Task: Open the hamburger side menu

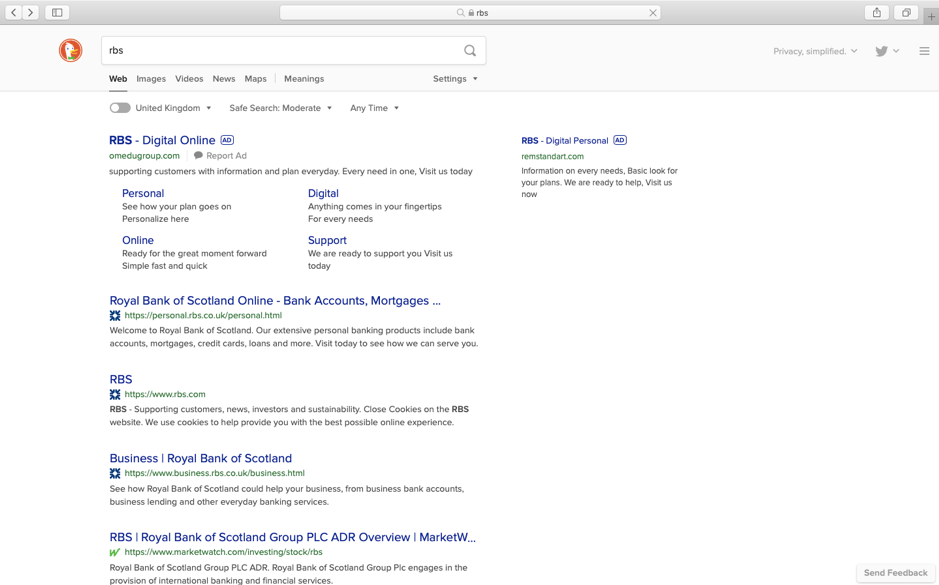Action: (x=924, y=51)
